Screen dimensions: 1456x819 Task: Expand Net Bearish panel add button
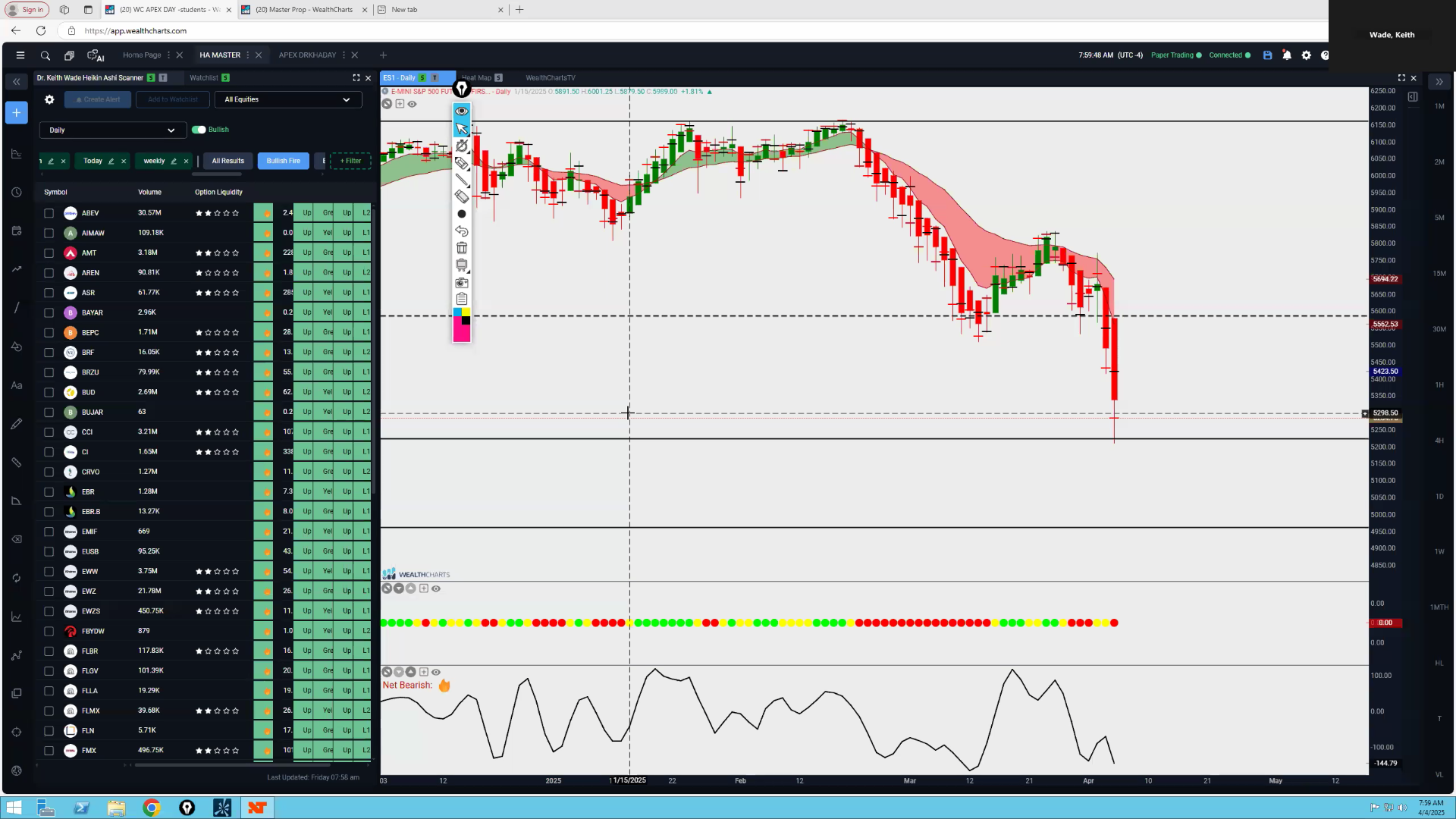(424, 672)
